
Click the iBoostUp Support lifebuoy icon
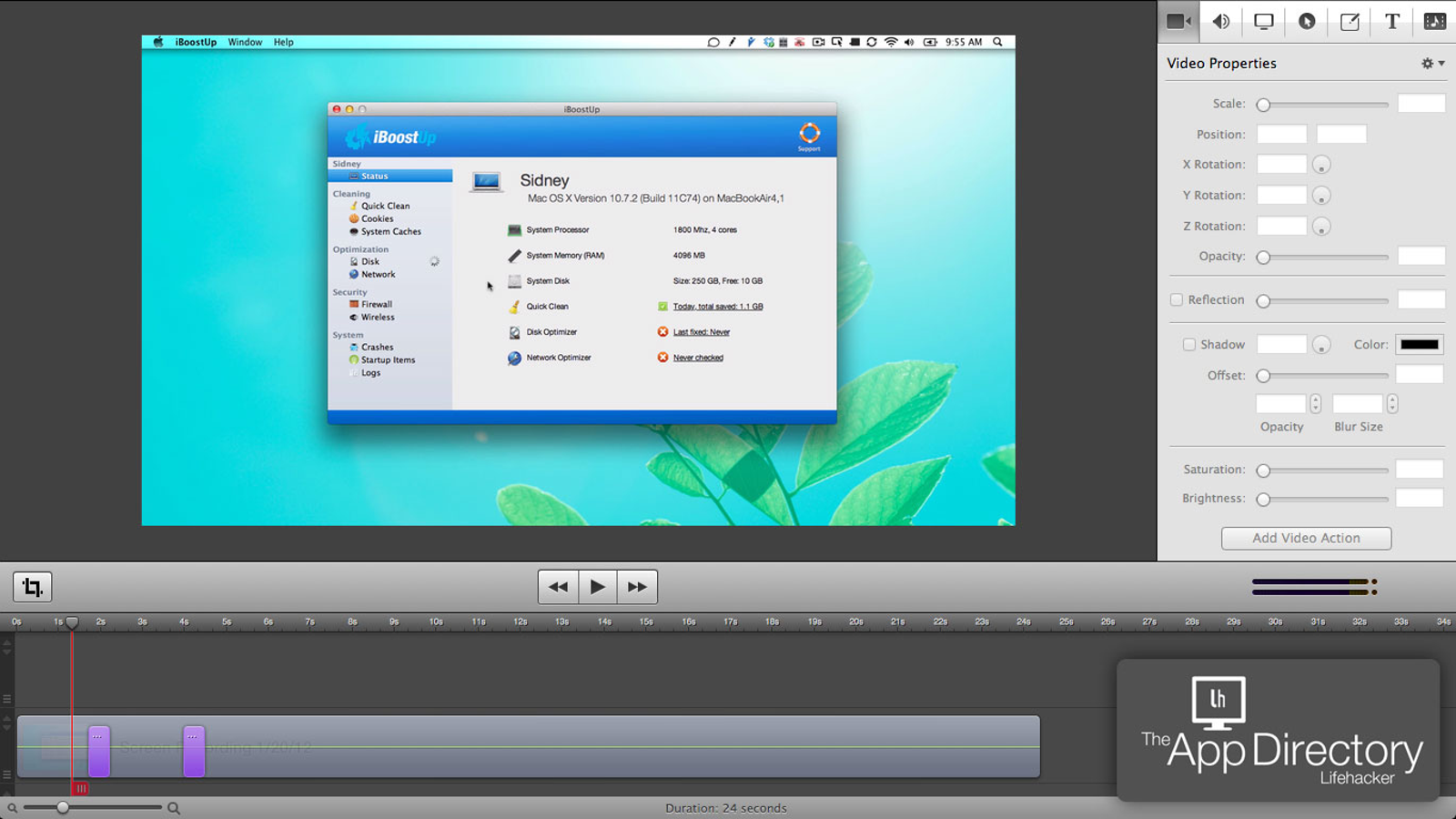pos(809,135)
